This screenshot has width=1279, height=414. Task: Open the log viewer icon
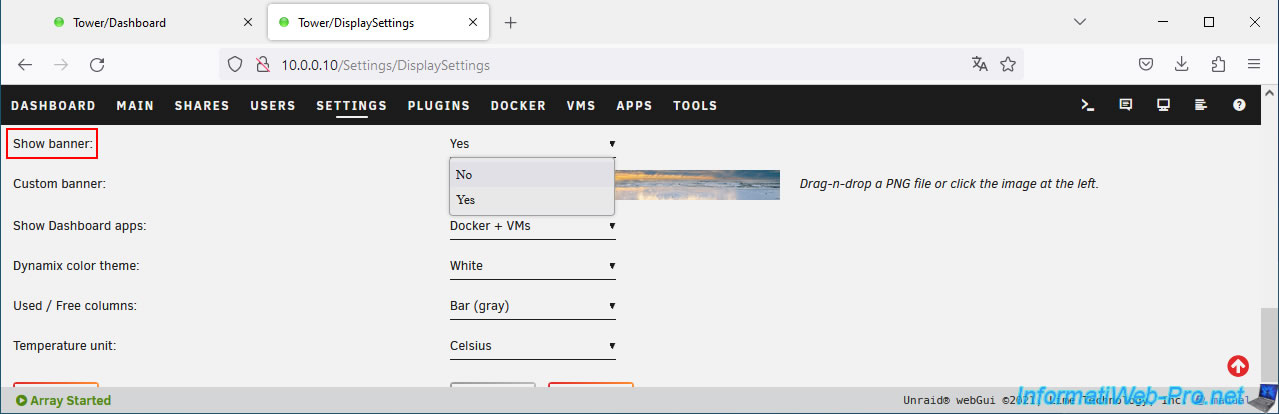point(1201,105)
